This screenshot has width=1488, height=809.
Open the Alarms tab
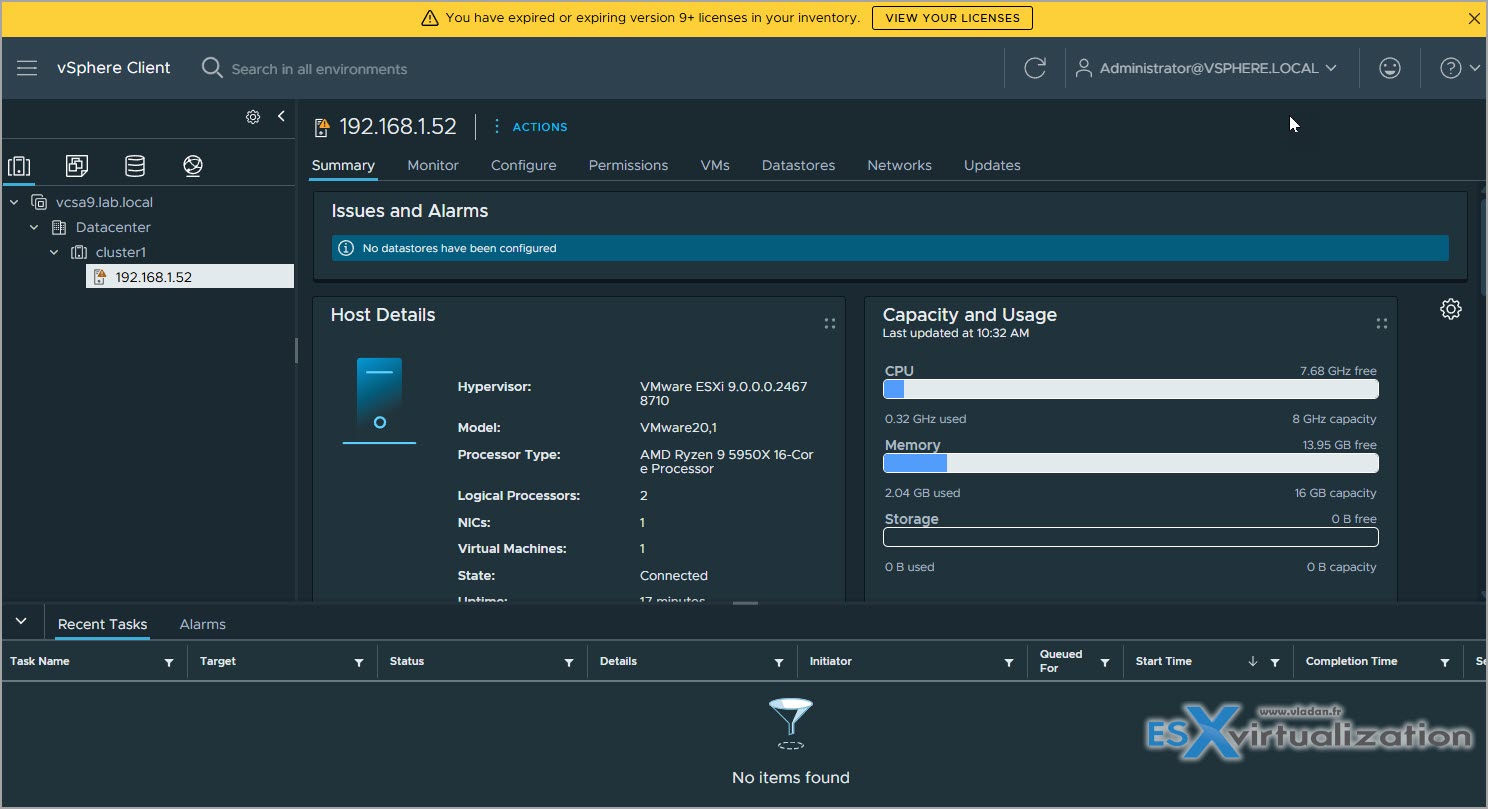pos(202,624)
